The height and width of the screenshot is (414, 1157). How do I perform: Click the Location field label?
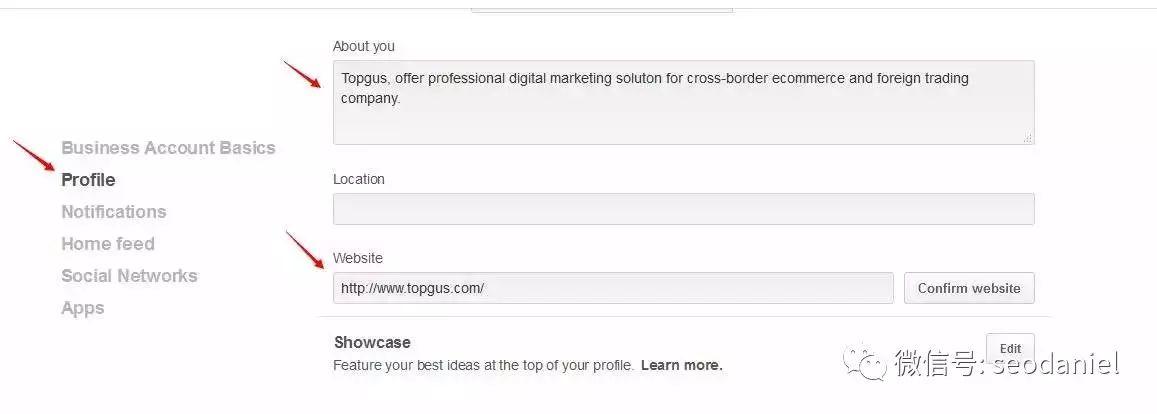click(x=359, y=179)
